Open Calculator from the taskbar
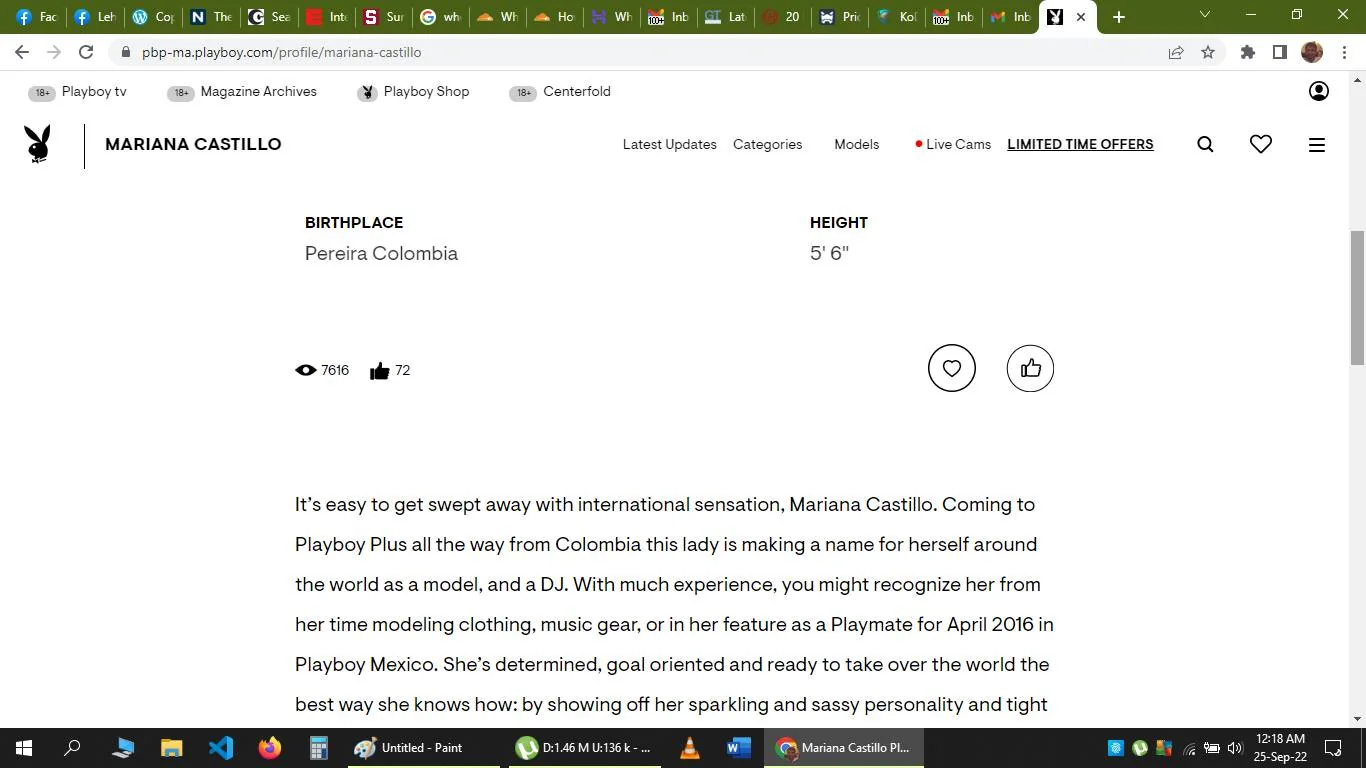 319,748
